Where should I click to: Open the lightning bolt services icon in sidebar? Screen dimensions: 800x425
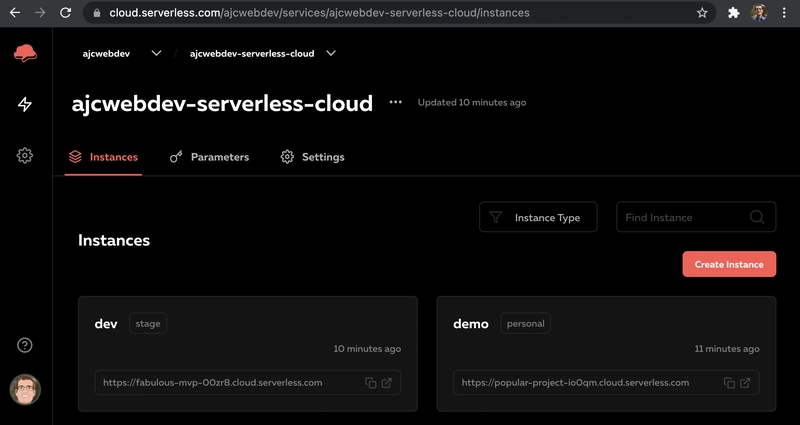coord(24,105)
